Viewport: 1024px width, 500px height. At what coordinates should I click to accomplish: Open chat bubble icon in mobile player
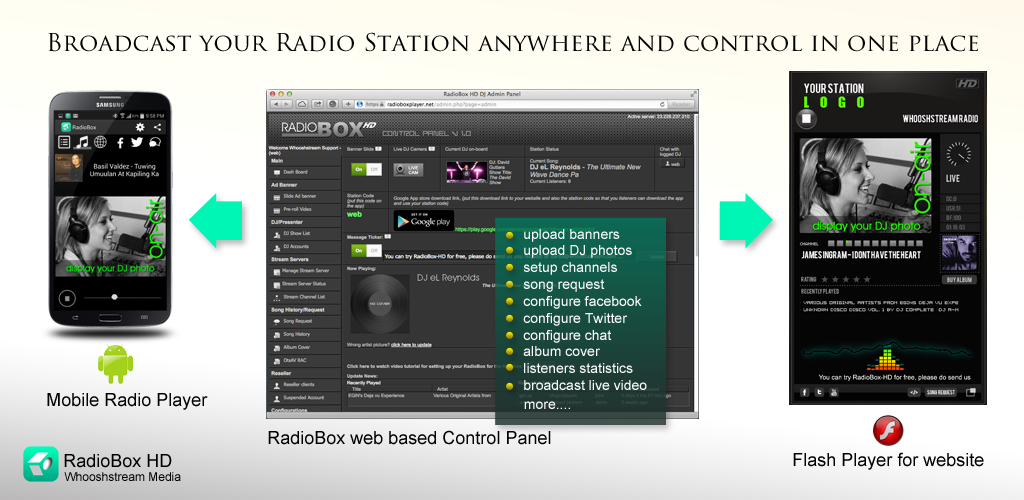[x=155, y=142]
